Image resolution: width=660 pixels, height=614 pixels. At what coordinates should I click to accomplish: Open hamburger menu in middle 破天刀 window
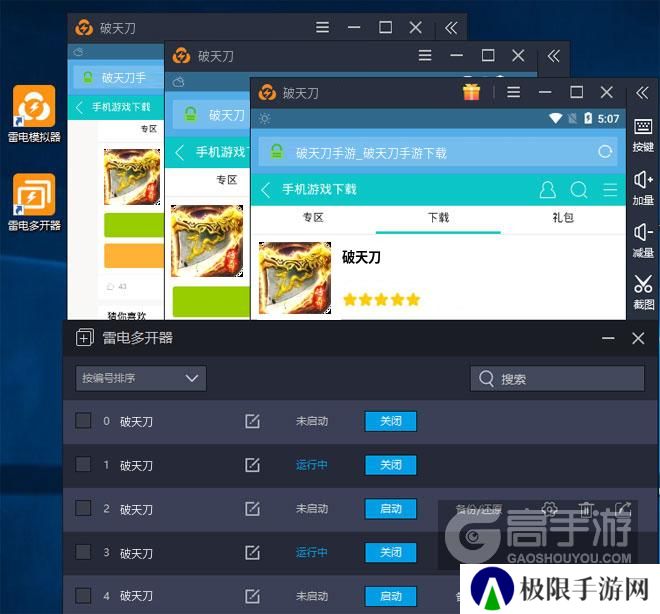pyautogui.click(x=425, y=56)
